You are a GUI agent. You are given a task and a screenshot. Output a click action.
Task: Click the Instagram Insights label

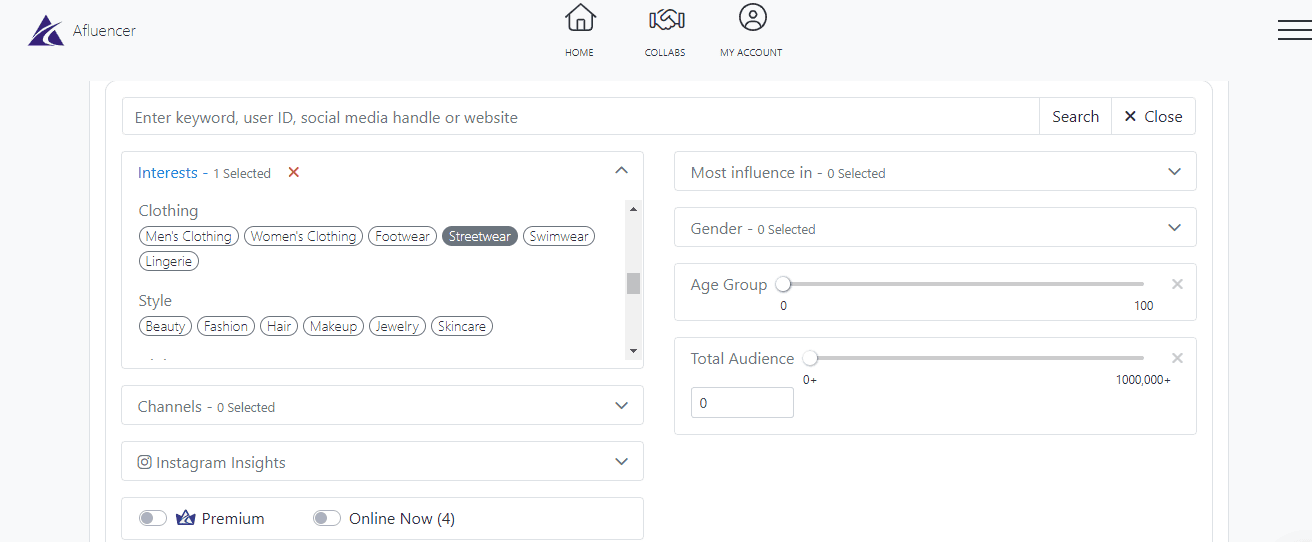click(221, 463)
